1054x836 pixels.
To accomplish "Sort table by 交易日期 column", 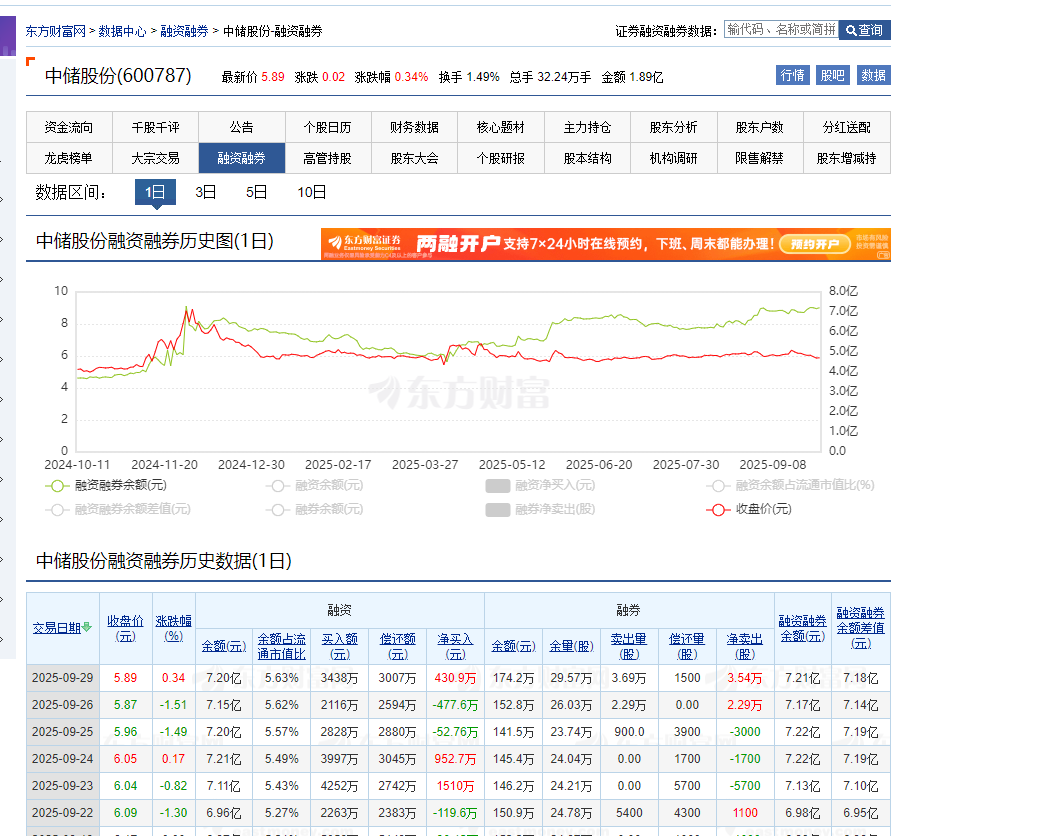I will coord(57,628).
